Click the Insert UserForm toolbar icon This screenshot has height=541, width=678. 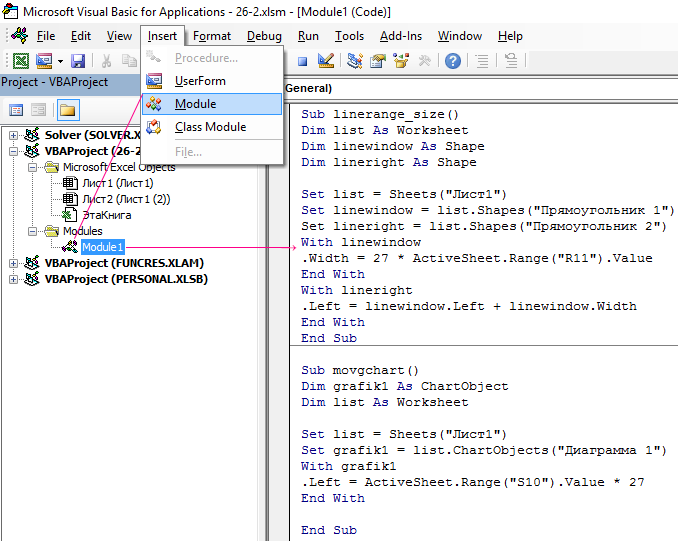[44, 61]
